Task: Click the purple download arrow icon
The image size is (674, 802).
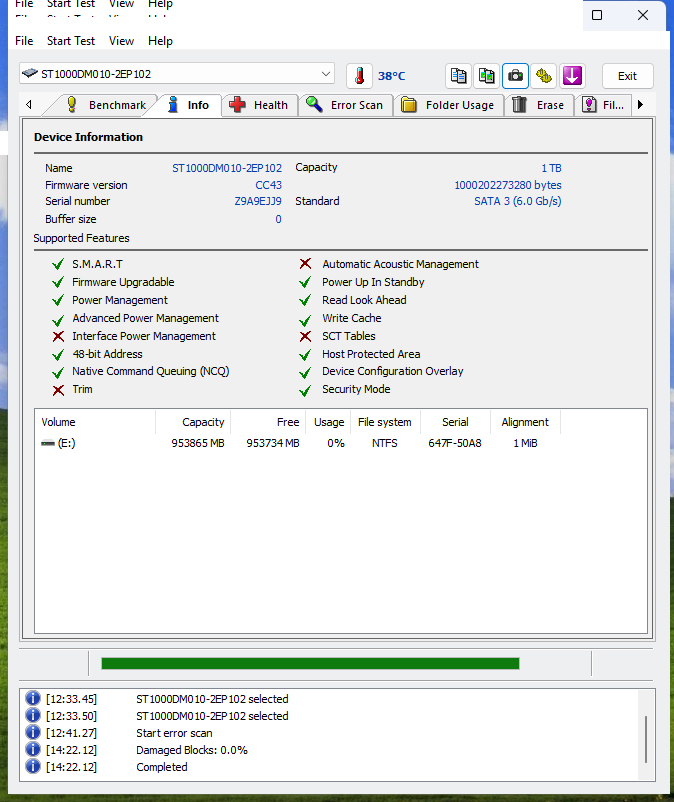Action: tap(572, 76)
